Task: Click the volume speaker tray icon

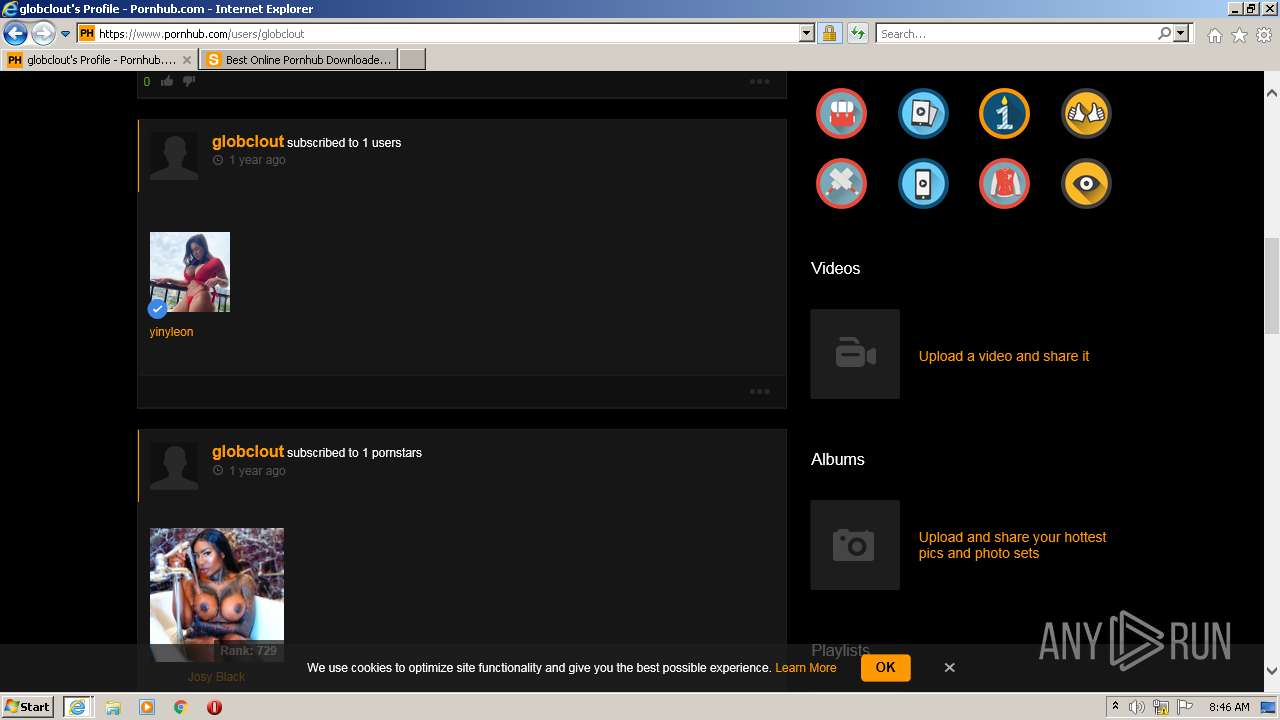Action: click(1137, 707)
